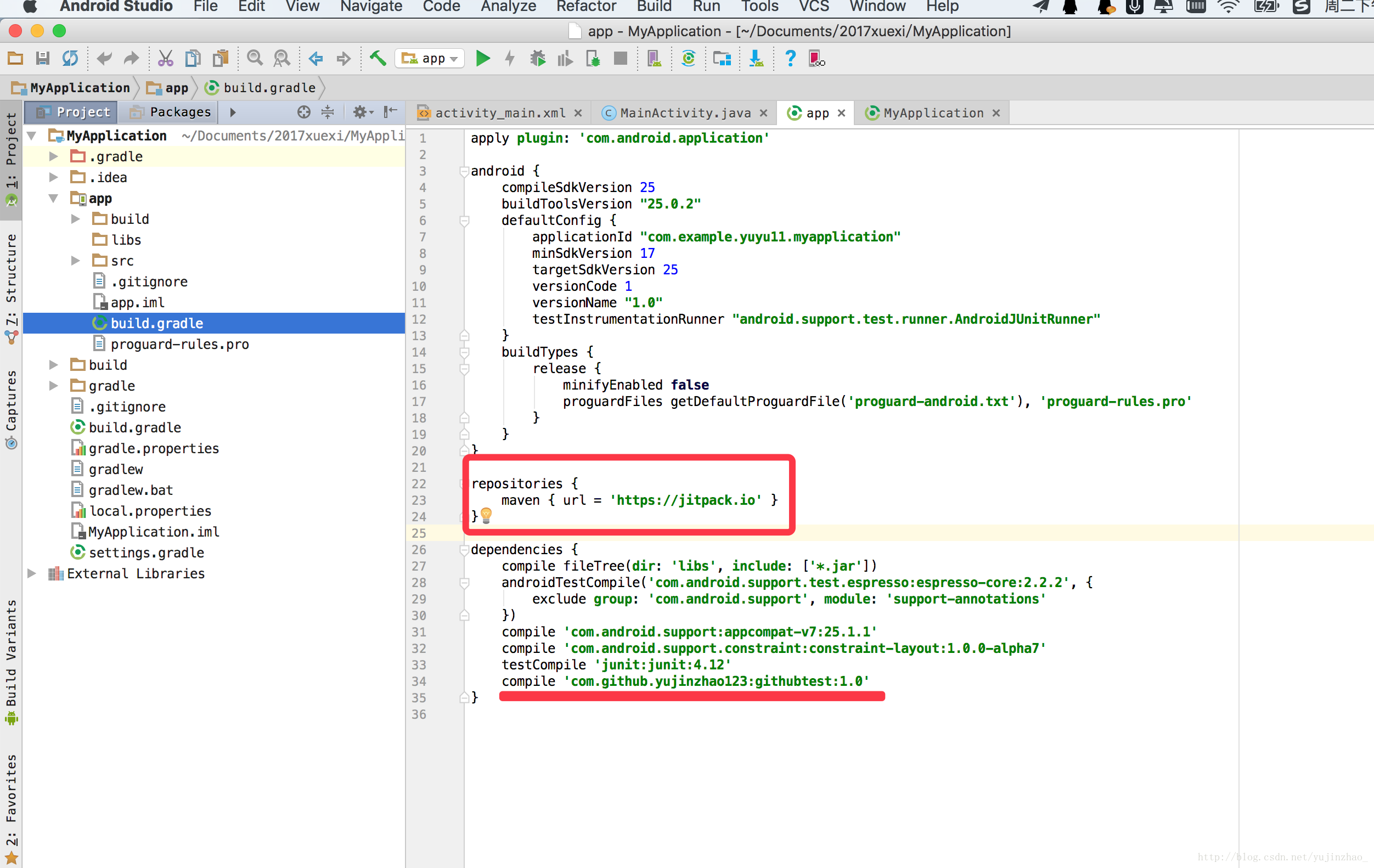
Task: Collapse the app module folder
Action: click(54, 198)
